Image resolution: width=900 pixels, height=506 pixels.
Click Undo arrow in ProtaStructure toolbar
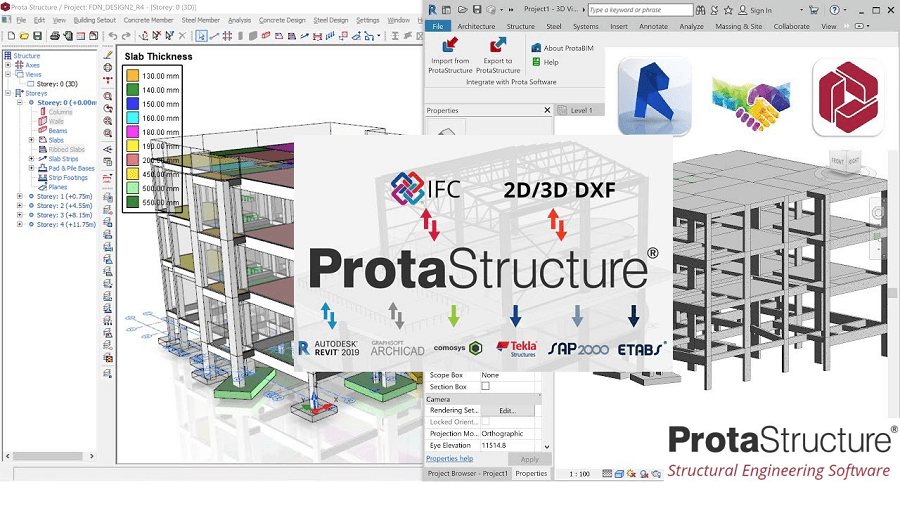(112, 36)
